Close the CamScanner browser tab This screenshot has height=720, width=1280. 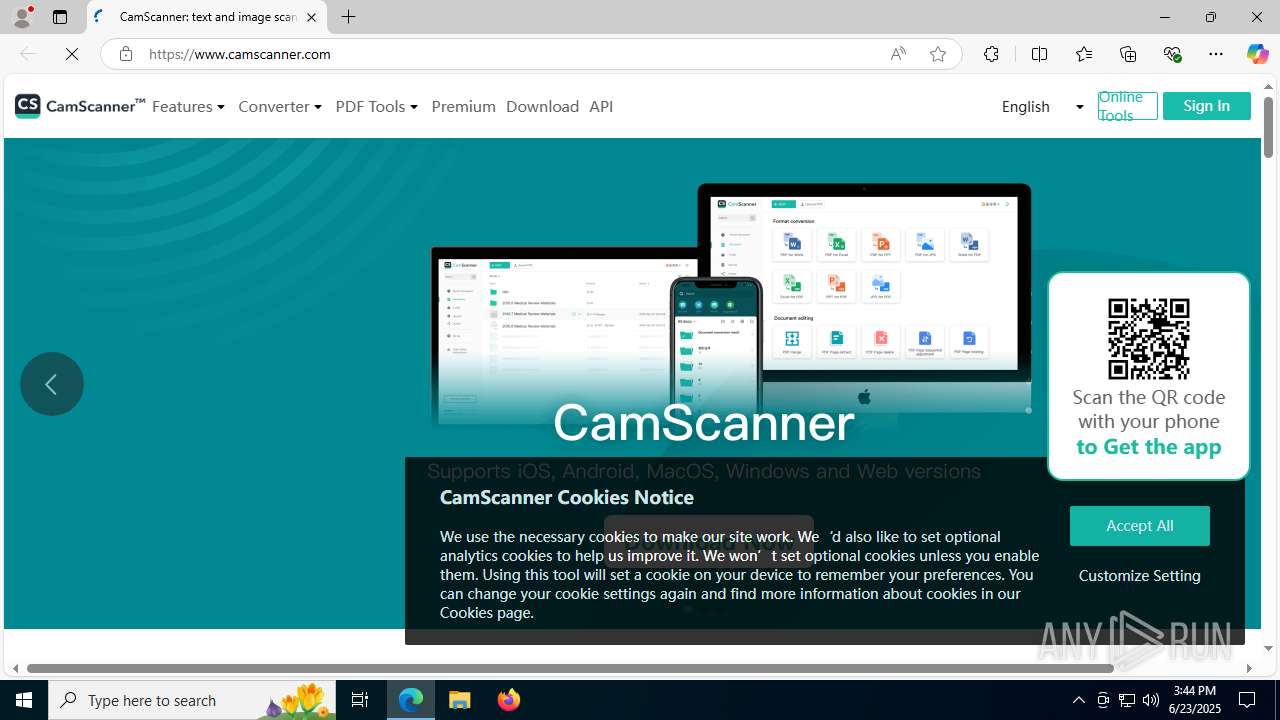[x=311, y=17]
